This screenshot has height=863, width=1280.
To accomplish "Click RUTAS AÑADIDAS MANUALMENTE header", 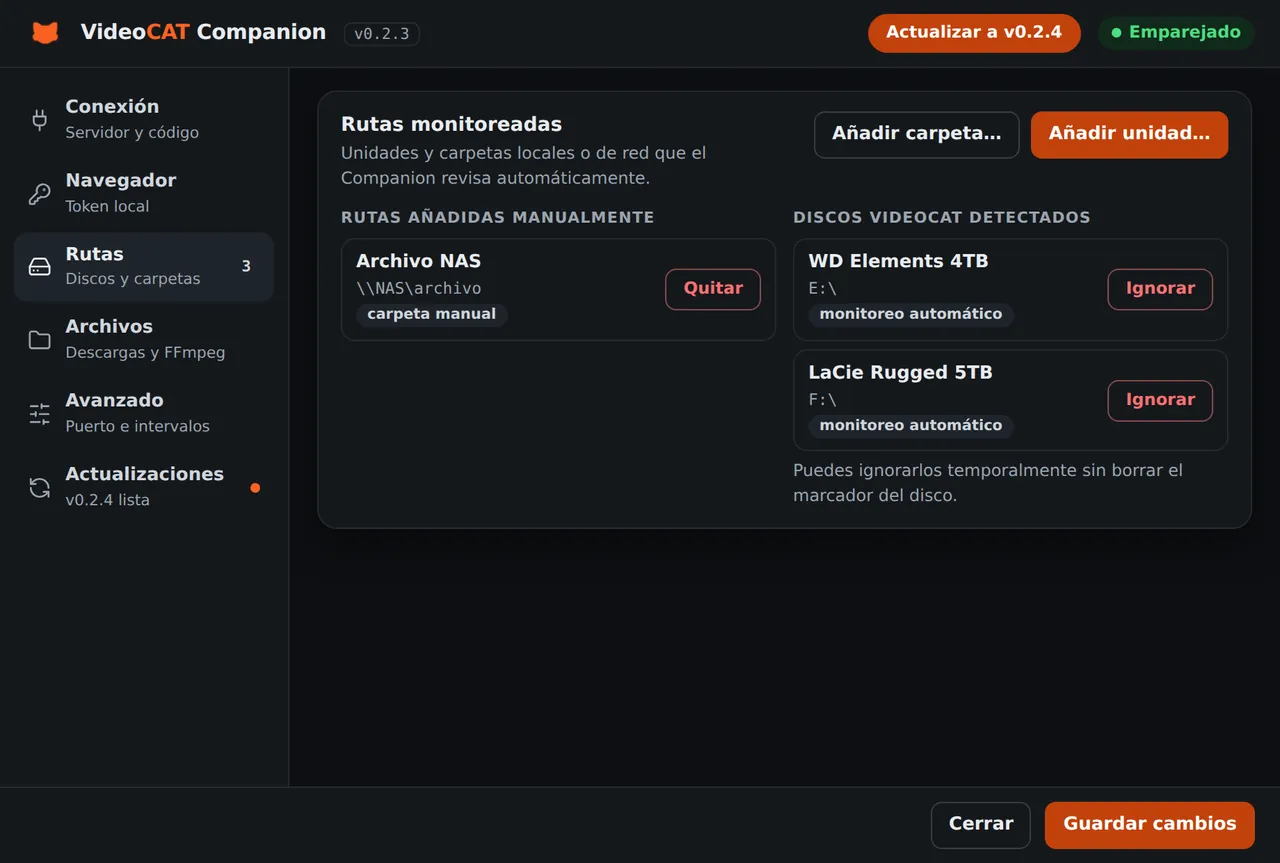I will 498,218.
